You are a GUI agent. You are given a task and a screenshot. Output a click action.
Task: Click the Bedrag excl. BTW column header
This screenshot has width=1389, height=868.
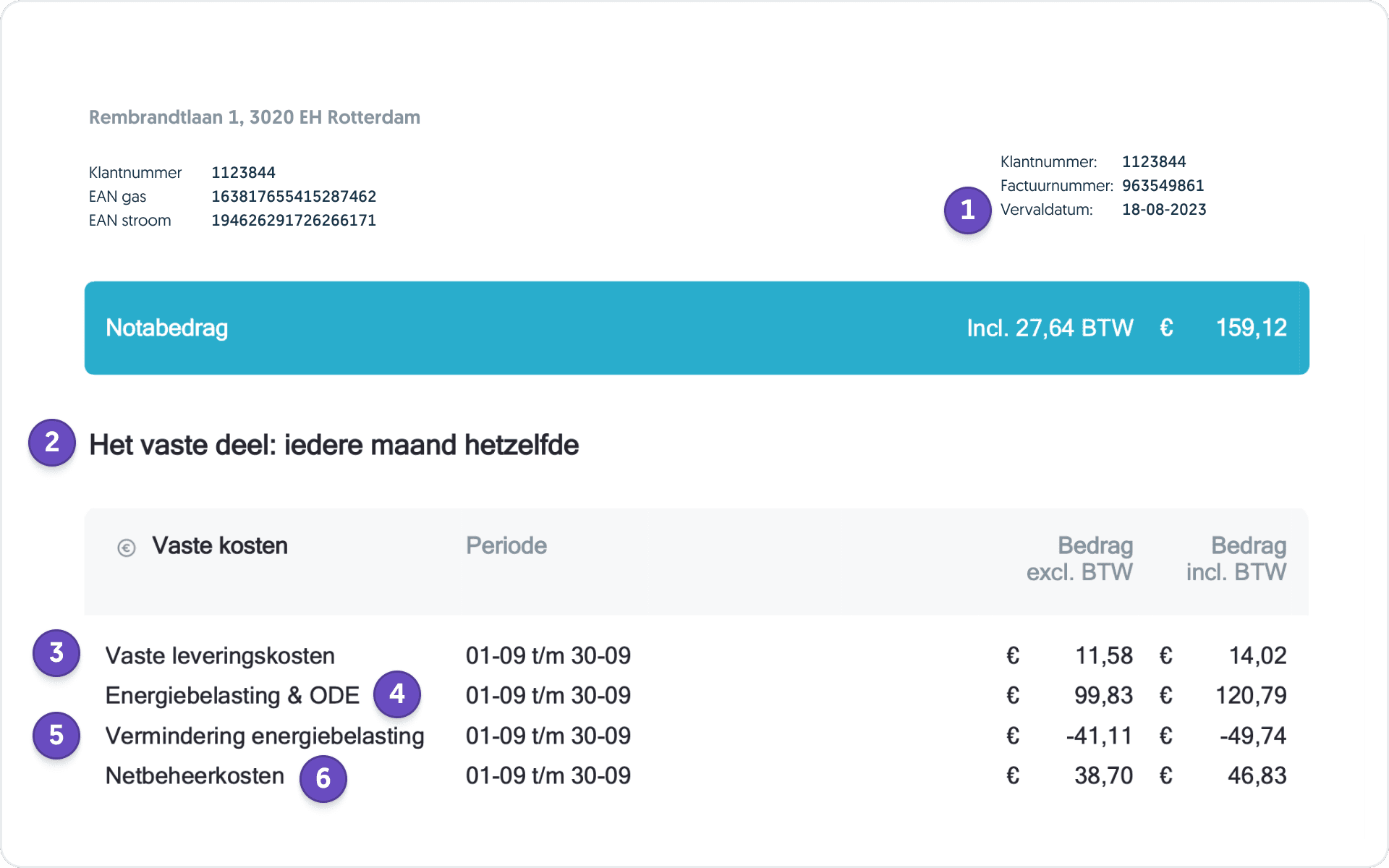[1079, 559]
